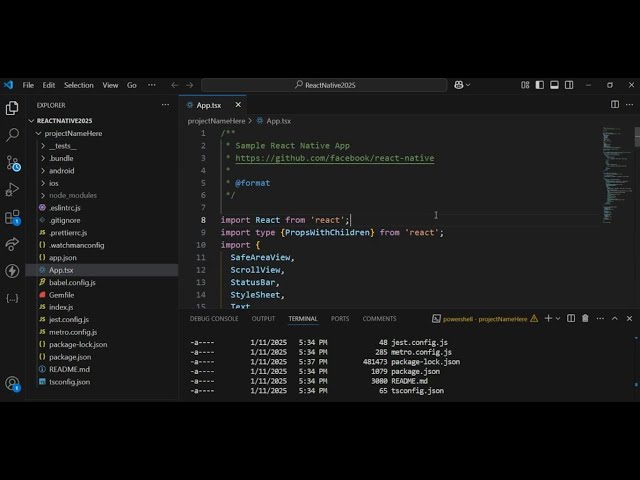This screenshot has height=480, width=640.
Task: Open Customize Layout icon
Action: coord(525,85)
